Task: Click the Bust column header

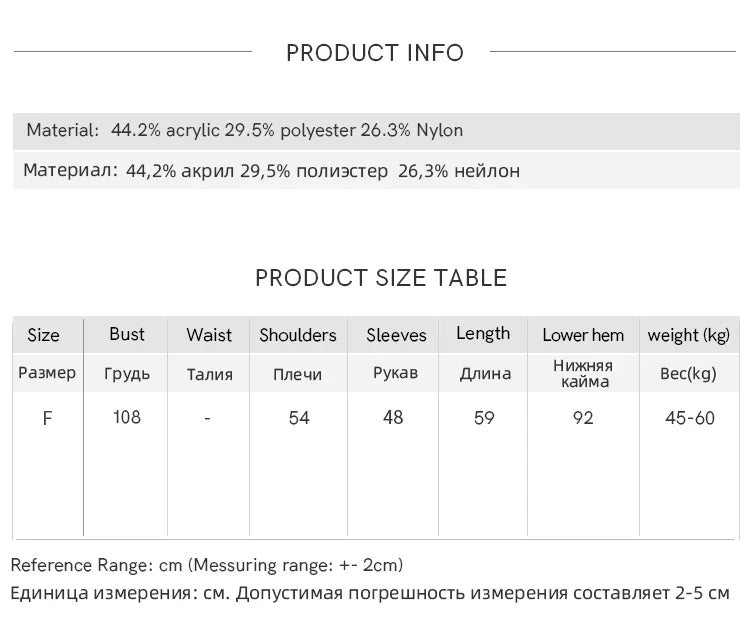Action: point(127,334)
